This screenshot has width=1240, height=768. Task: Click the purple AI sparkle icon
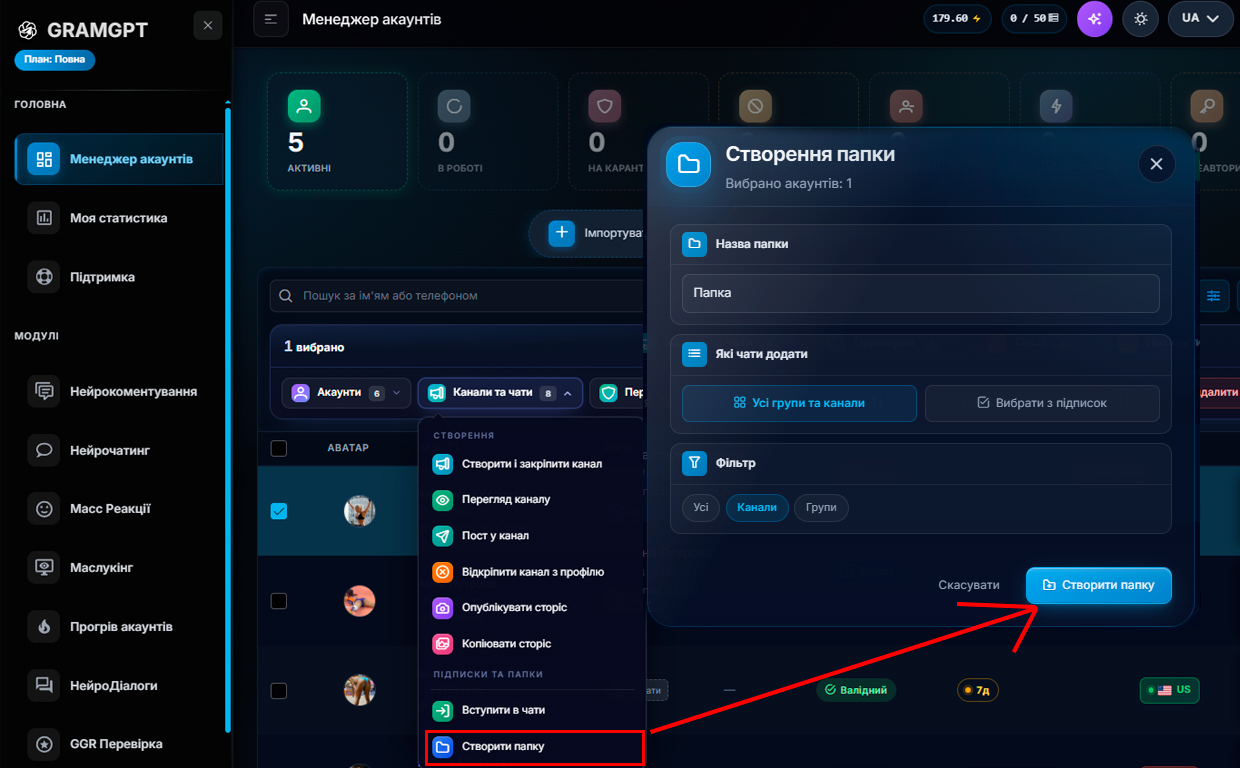(x=1094, y=19)
